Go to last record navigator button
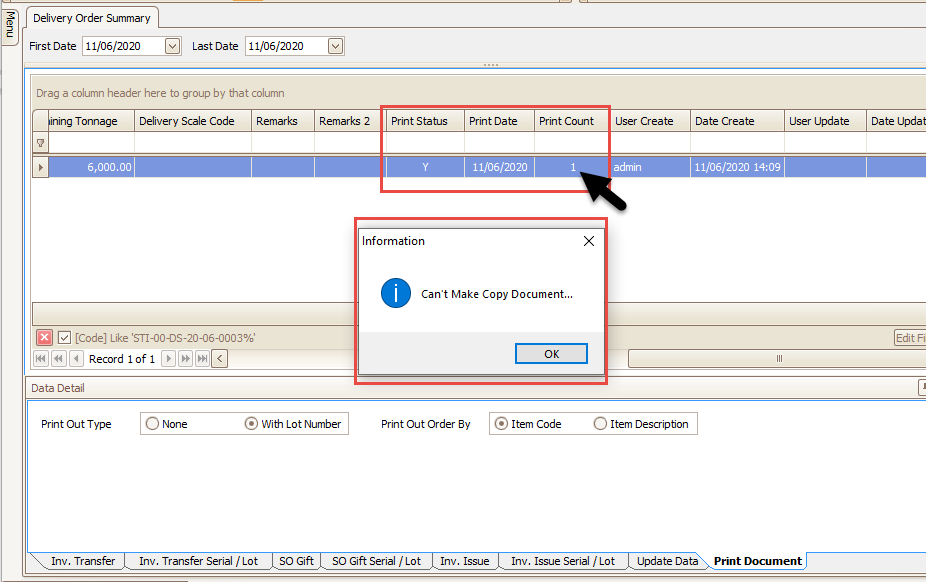The height and width of the screenshot is (582, 926). click(x=202, y=358)
